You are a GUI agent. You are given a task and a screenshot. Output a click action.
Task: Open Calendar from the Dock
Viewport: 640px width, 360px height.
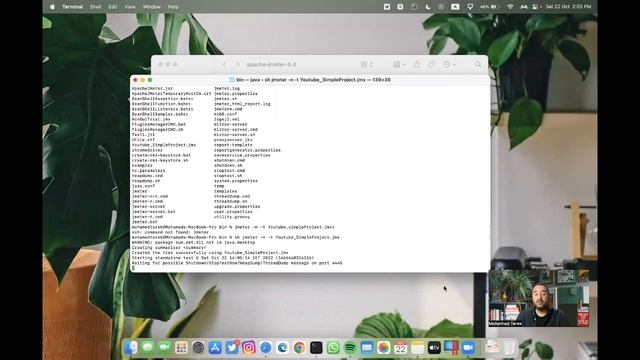tap(400, 348)
